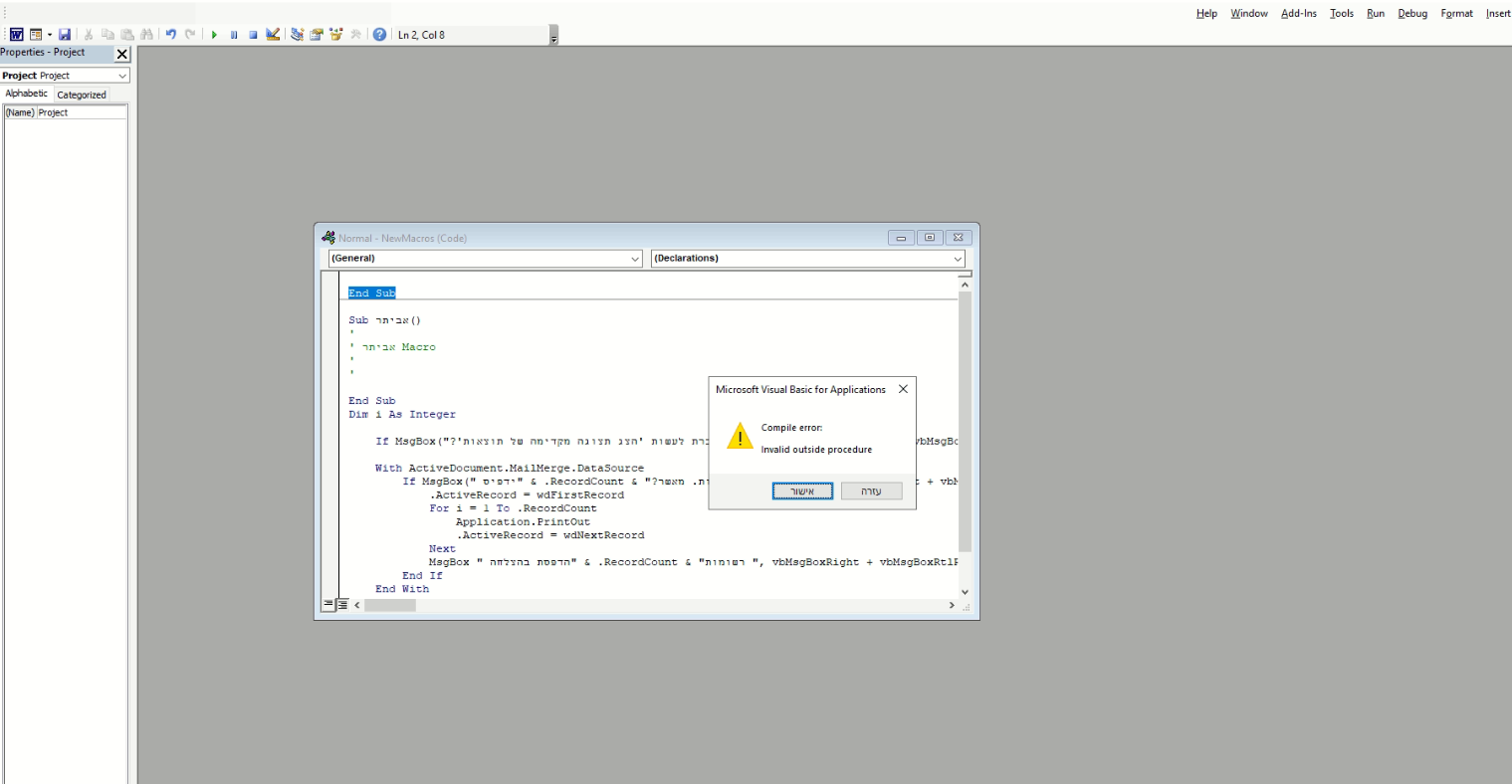Click the Reset stop square icon
1512x784 pixels.
(x=253, y=35)
